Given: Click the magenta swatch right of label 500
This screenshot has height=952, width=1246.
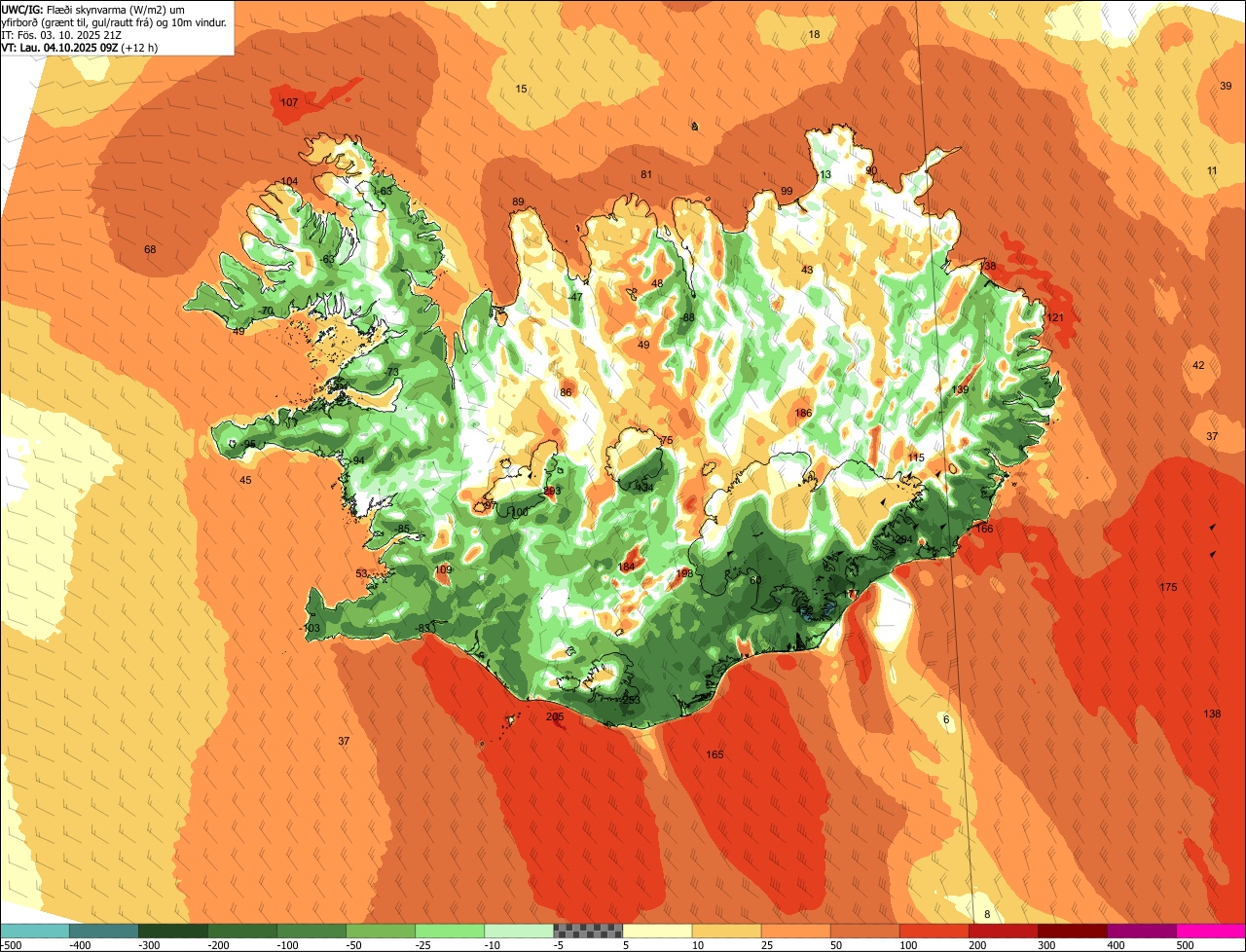Looking at the screenshot, I should (1211, 931).
